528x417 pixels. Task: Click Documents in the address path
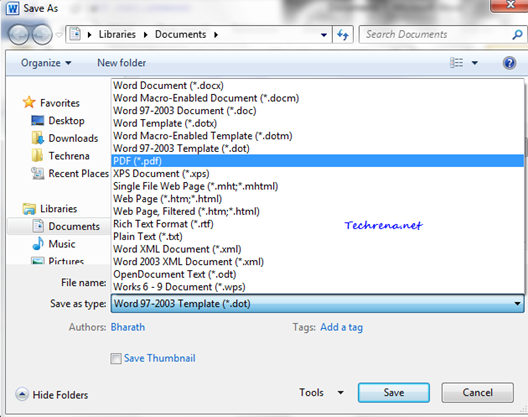(180, 34)
